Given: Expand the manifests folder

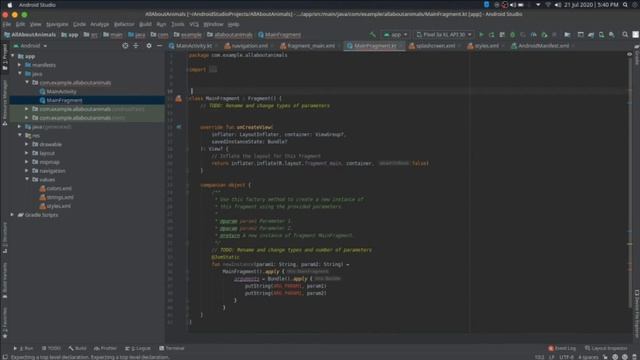Looking at the screenshot, I should (20, 65).
